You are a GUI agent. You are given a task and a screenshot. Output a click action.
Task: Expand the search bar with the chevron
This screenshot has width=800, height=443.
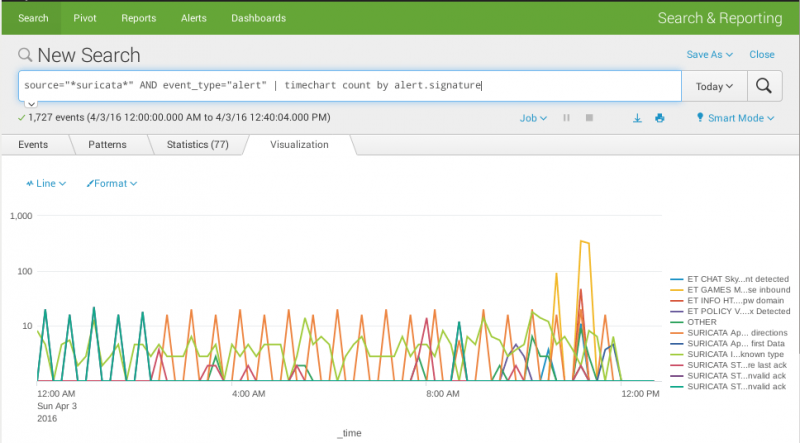[x=30, y=104]
